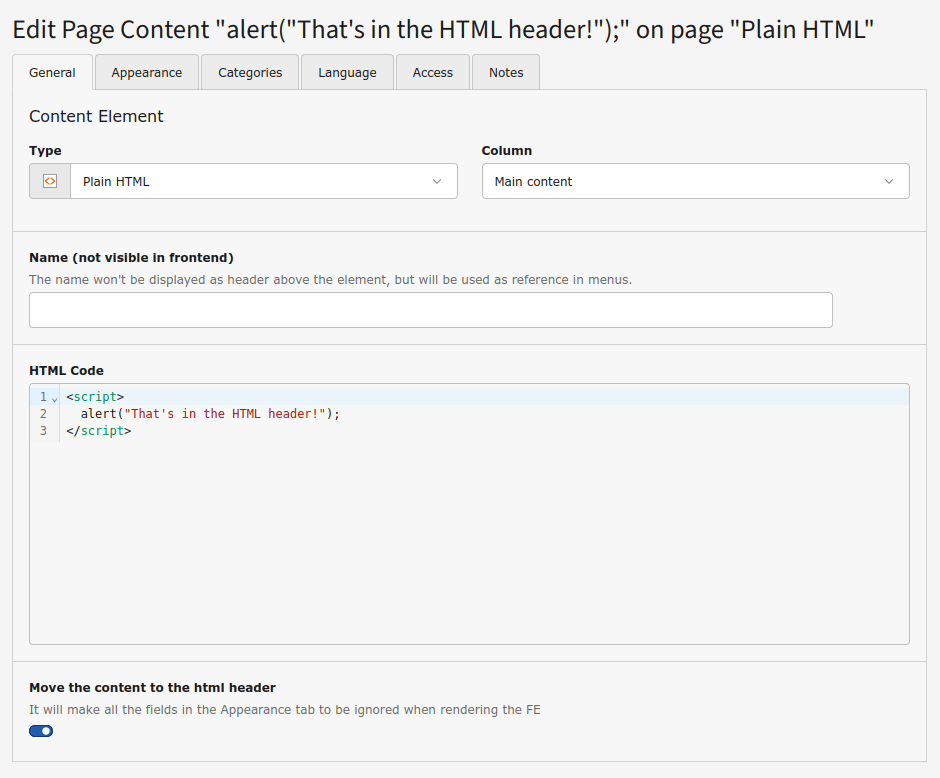This screenshot has width=940, height=778.
Task: Open the Notes tab
Action: (x=505, y=71)
